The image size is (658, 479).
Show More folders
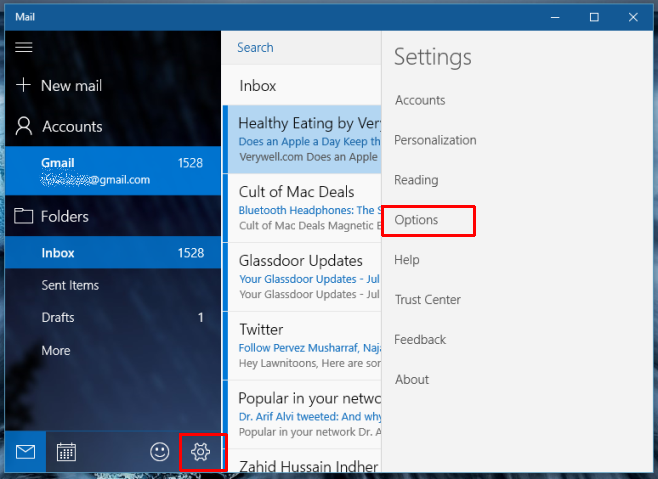coord(113,350)
